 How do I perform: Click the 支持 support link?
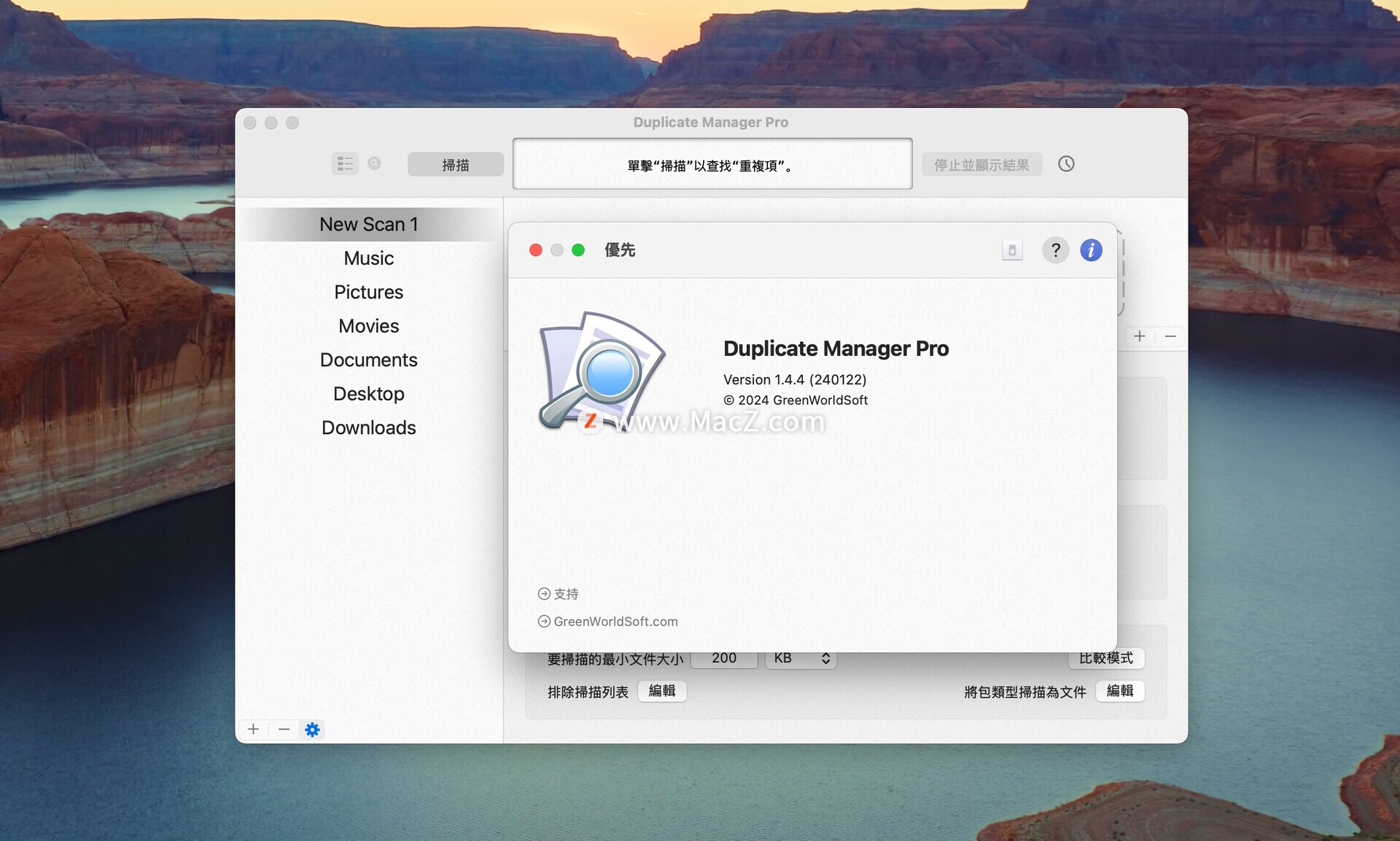click(565, 594)
